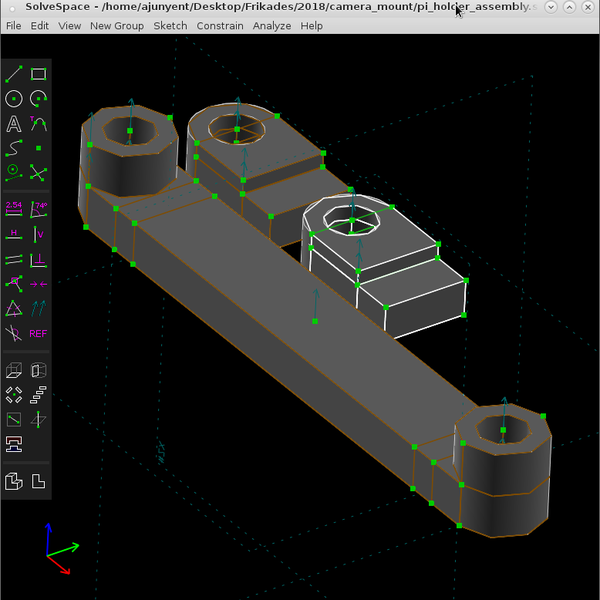Viewport: 600px width, 600px height.
Task: Click the Extrude new group icon
Action: [x=14, y=369]
